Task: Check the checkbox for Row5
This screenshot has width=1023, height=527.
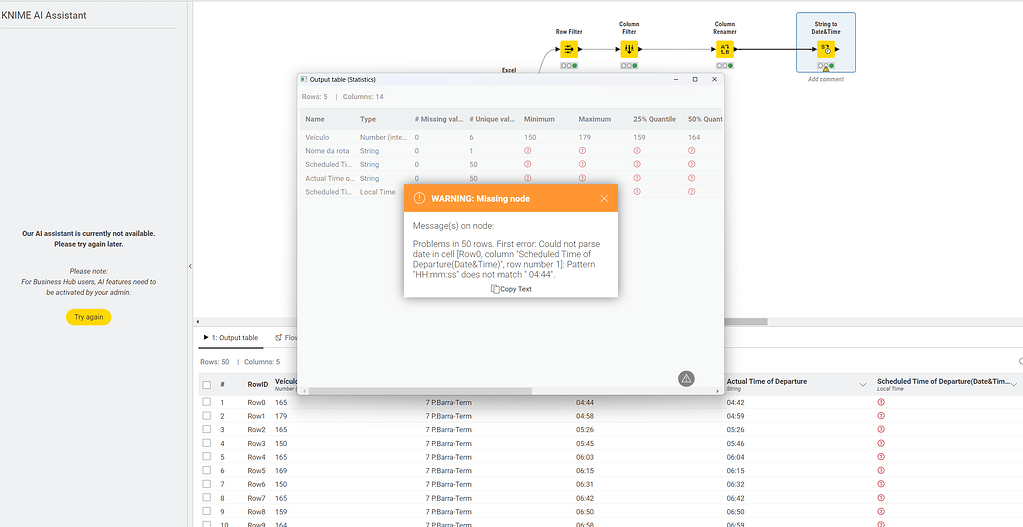Action: point(207,471)
